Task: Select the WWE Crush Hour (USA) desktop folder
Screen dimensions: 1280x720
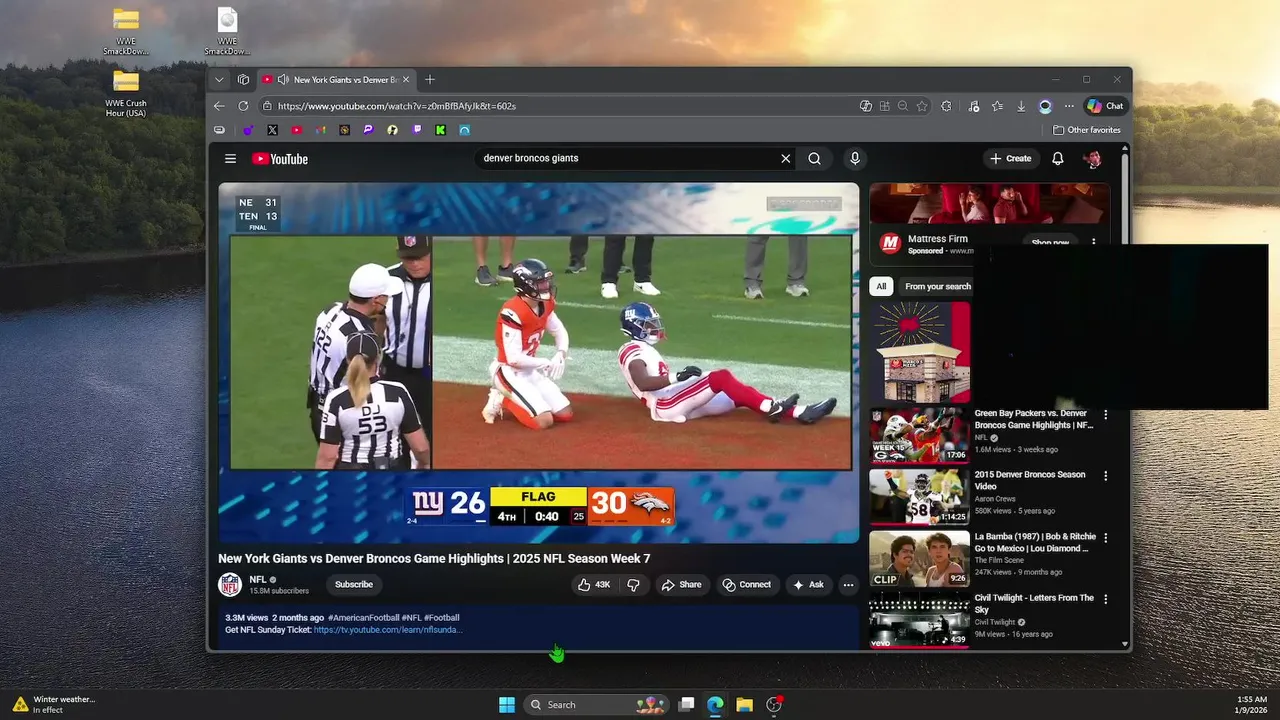Action: tap(126, 94)
